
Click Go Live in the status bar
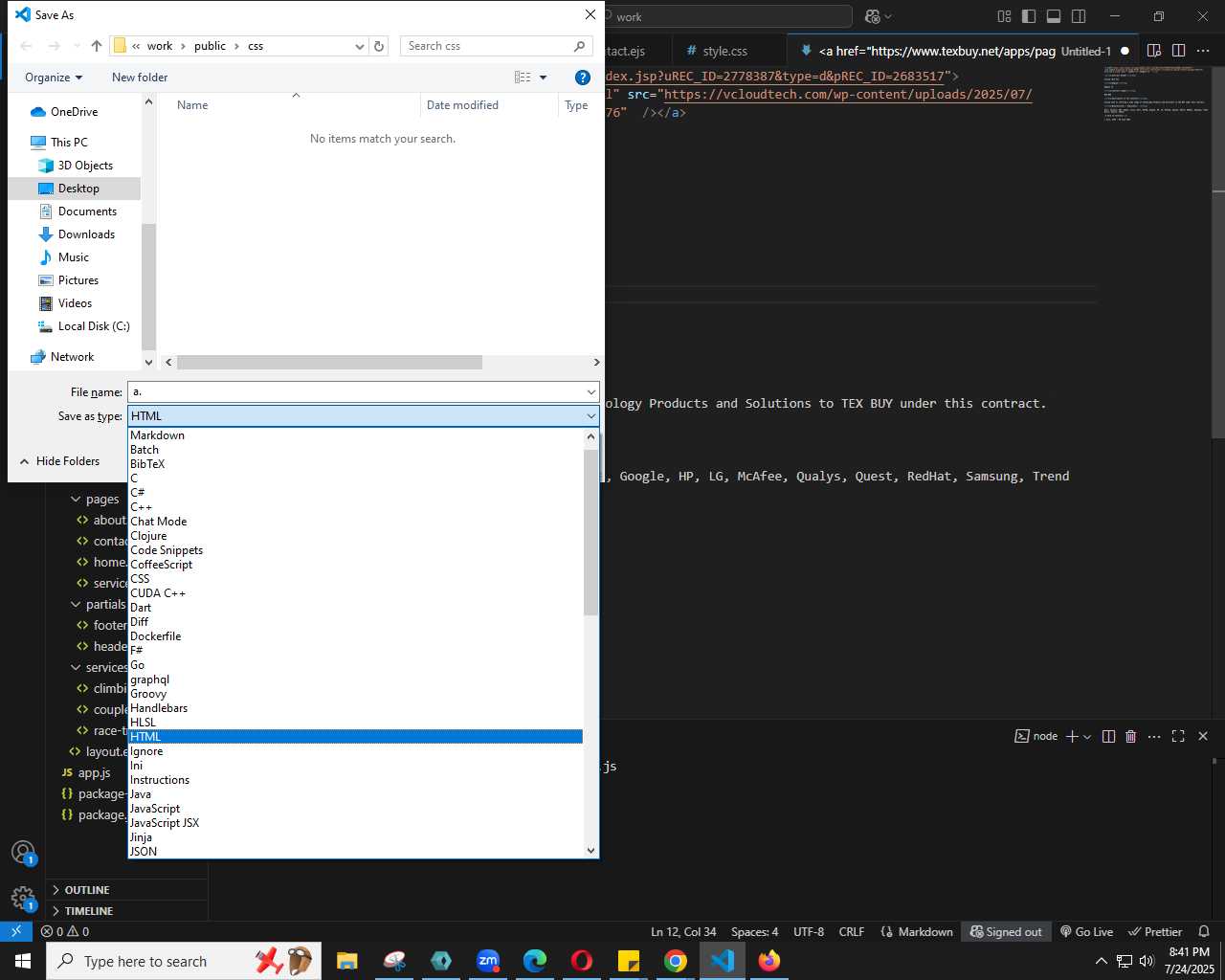(1086, 931)
